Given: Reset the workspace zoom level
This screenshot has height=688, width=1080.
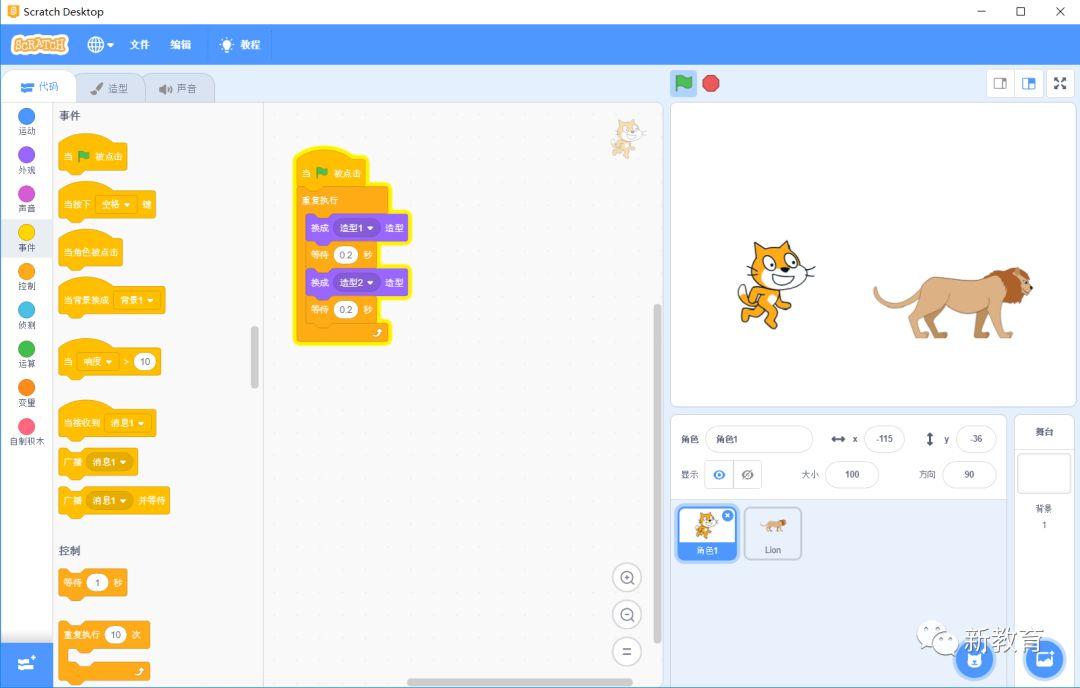Looking at the screenshot, I should pos(627,651).
